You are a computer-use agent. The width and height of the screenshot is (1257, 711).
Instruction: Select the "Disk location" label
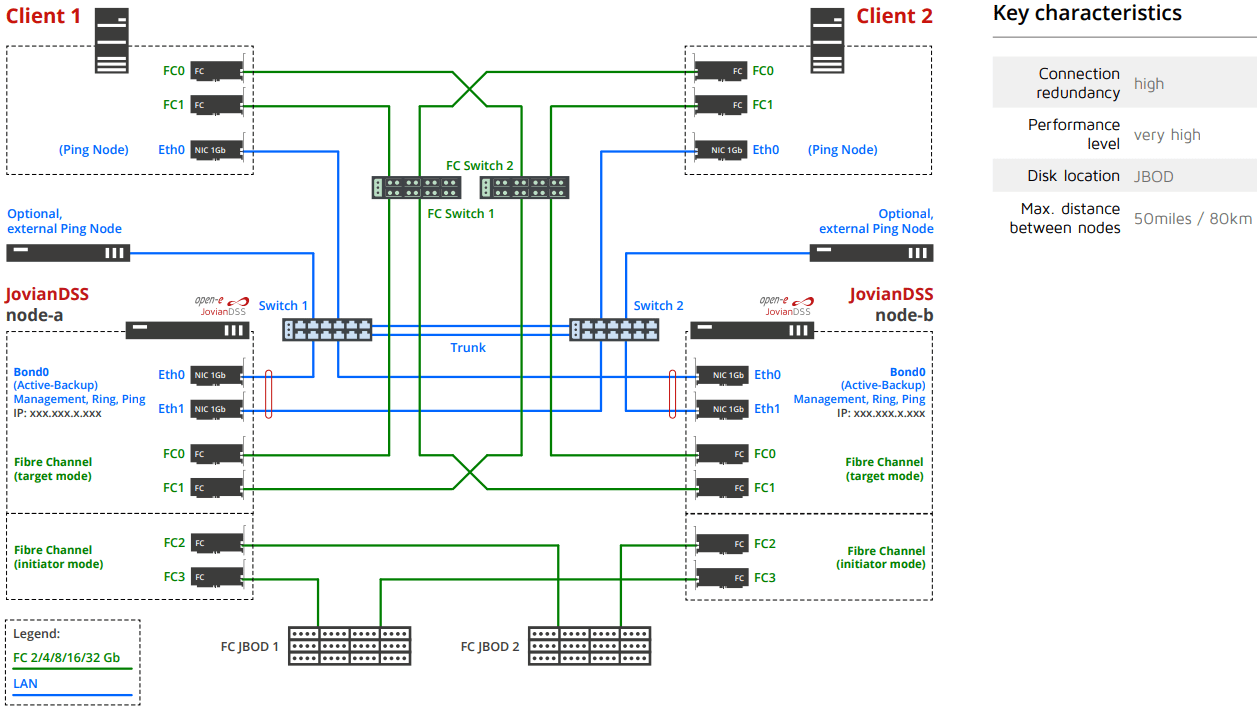(x=1073, y=176)
